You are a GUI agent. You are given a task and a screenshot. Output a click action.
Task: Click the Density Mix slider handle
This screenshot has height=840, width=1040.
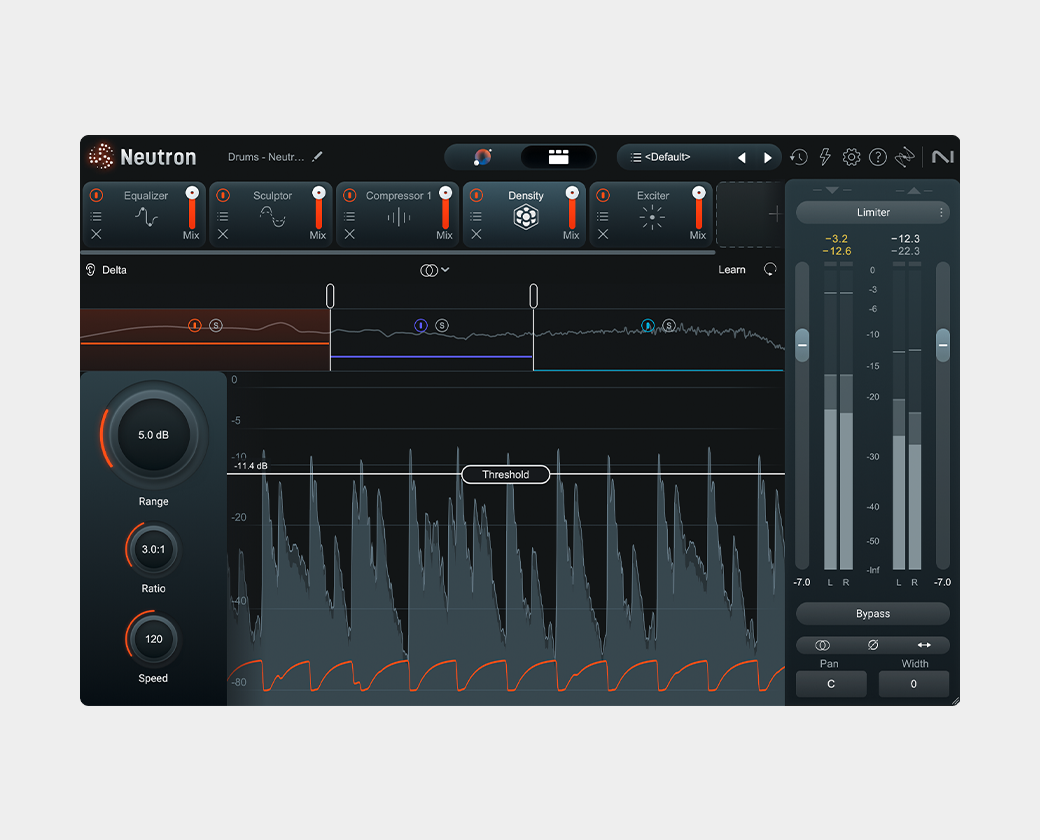572,193
